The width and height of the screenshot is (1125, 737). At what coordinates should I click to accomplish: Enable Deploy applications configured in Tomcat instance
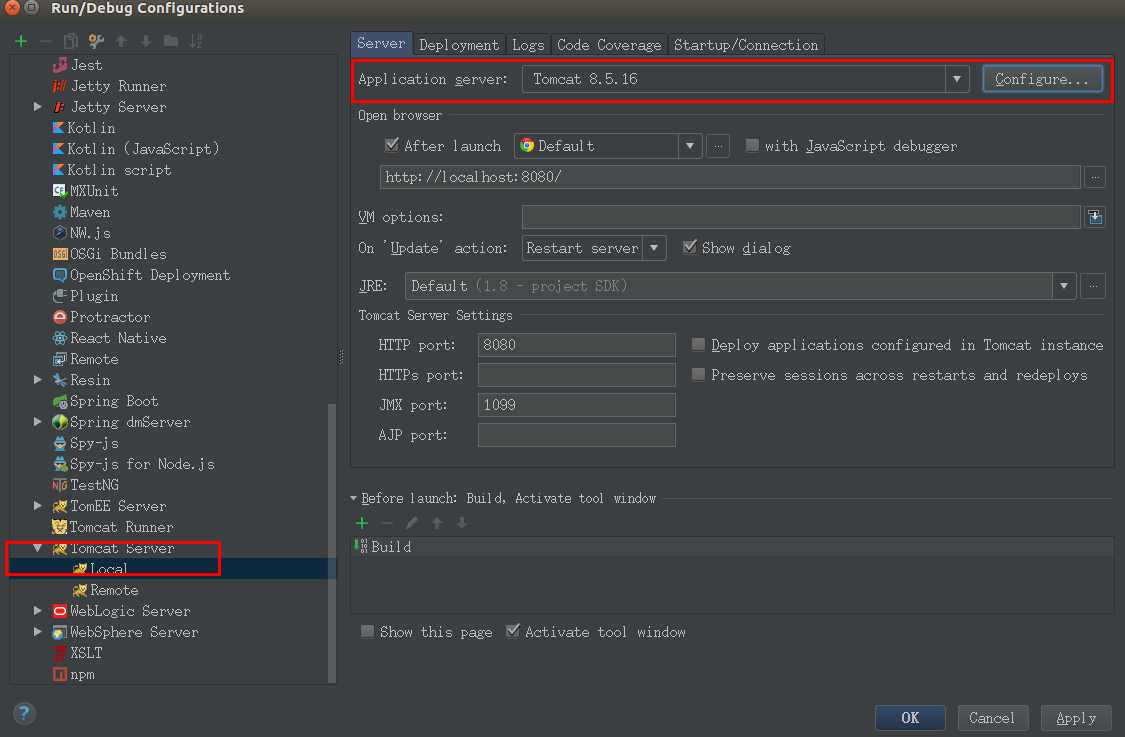coord(698,344)
